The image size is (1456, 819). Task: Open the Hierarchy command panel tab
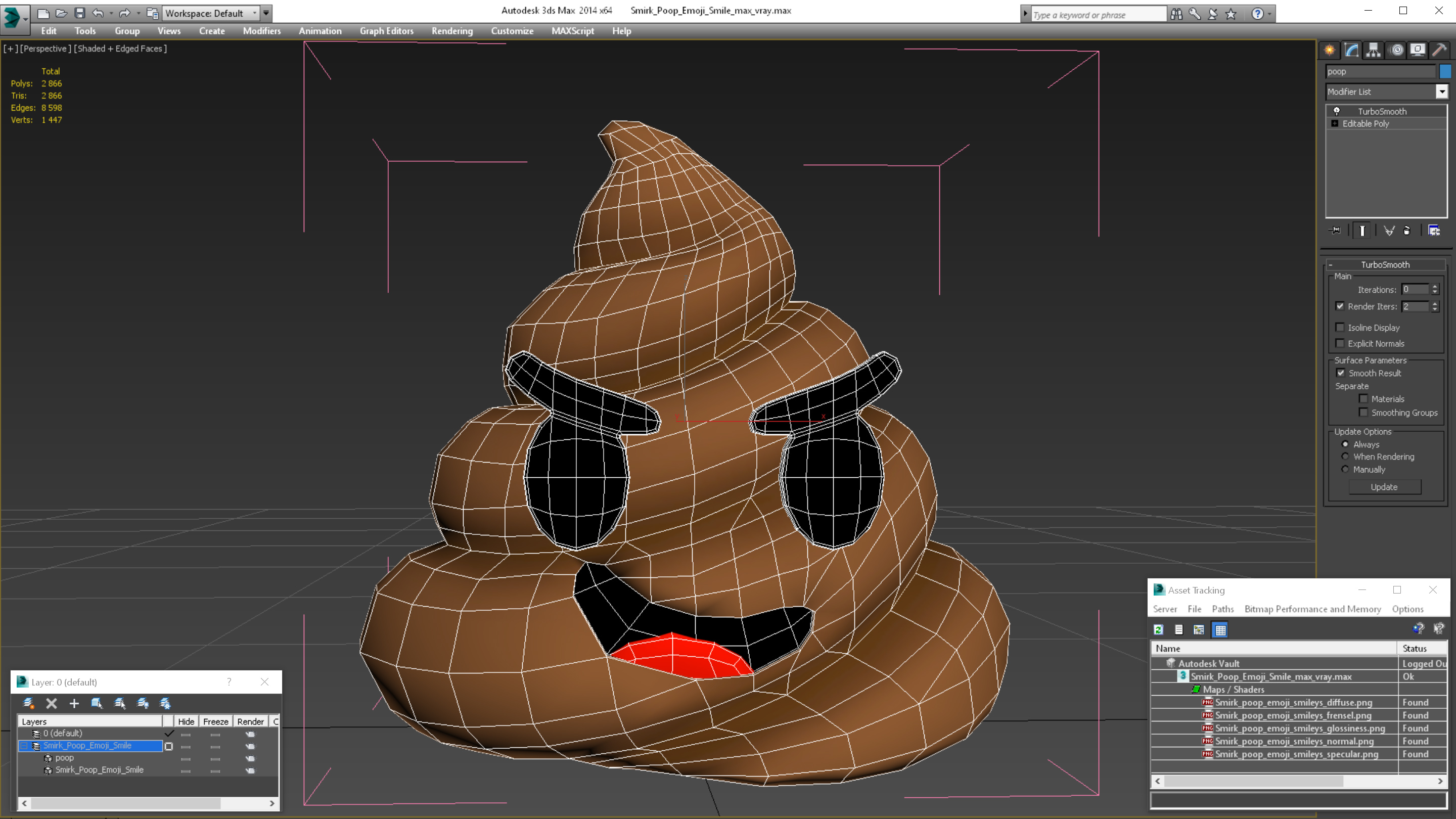1373,51
